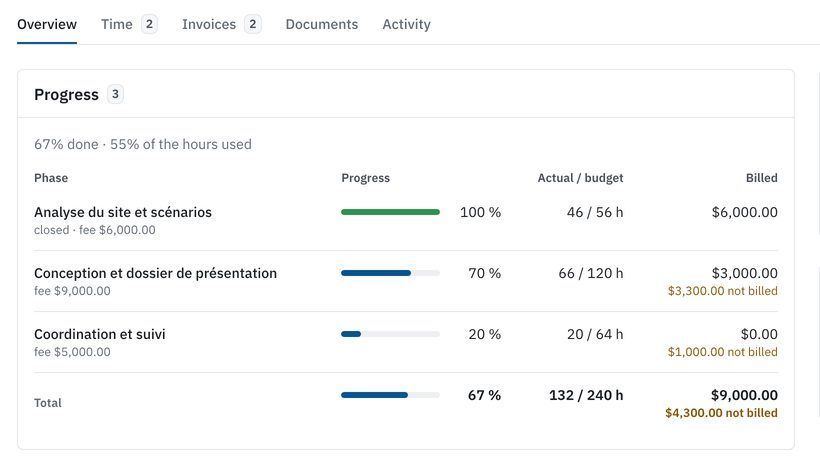
Task: Click the progress bar for Coordination et suivi
Action: [x=390, y=334]
